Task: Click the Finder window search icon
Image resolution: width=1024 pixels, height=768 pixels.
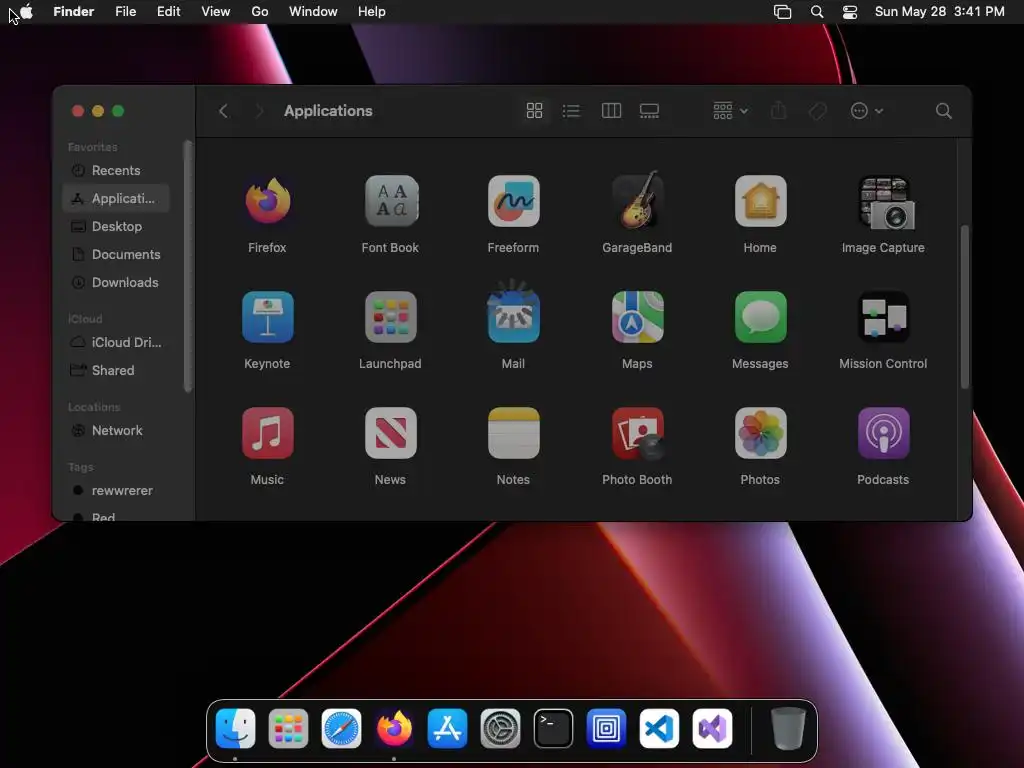Action: (944, 111)
